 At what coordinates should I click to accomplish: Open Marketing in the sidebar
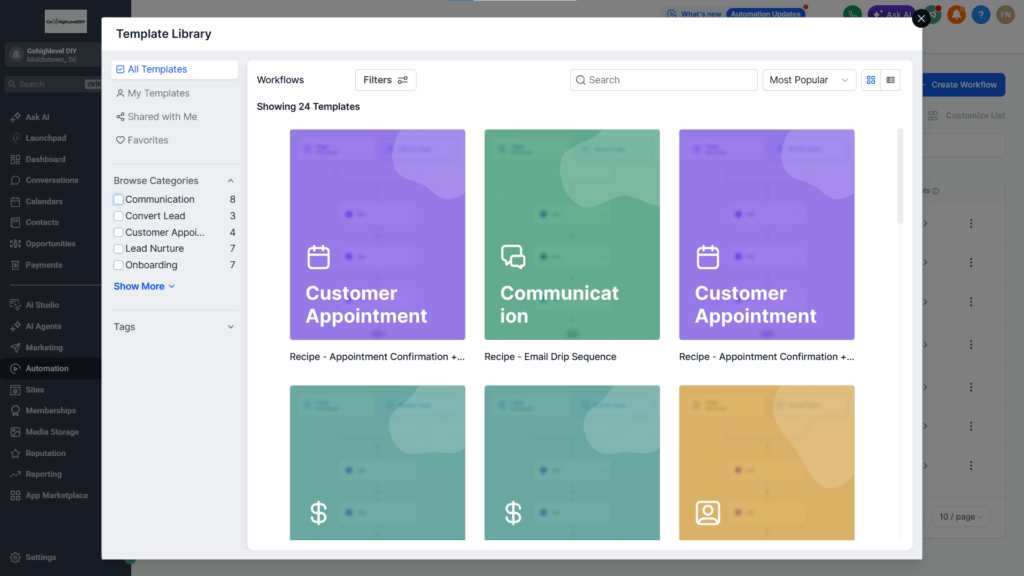pyautogui.click(x=44, y=347)
